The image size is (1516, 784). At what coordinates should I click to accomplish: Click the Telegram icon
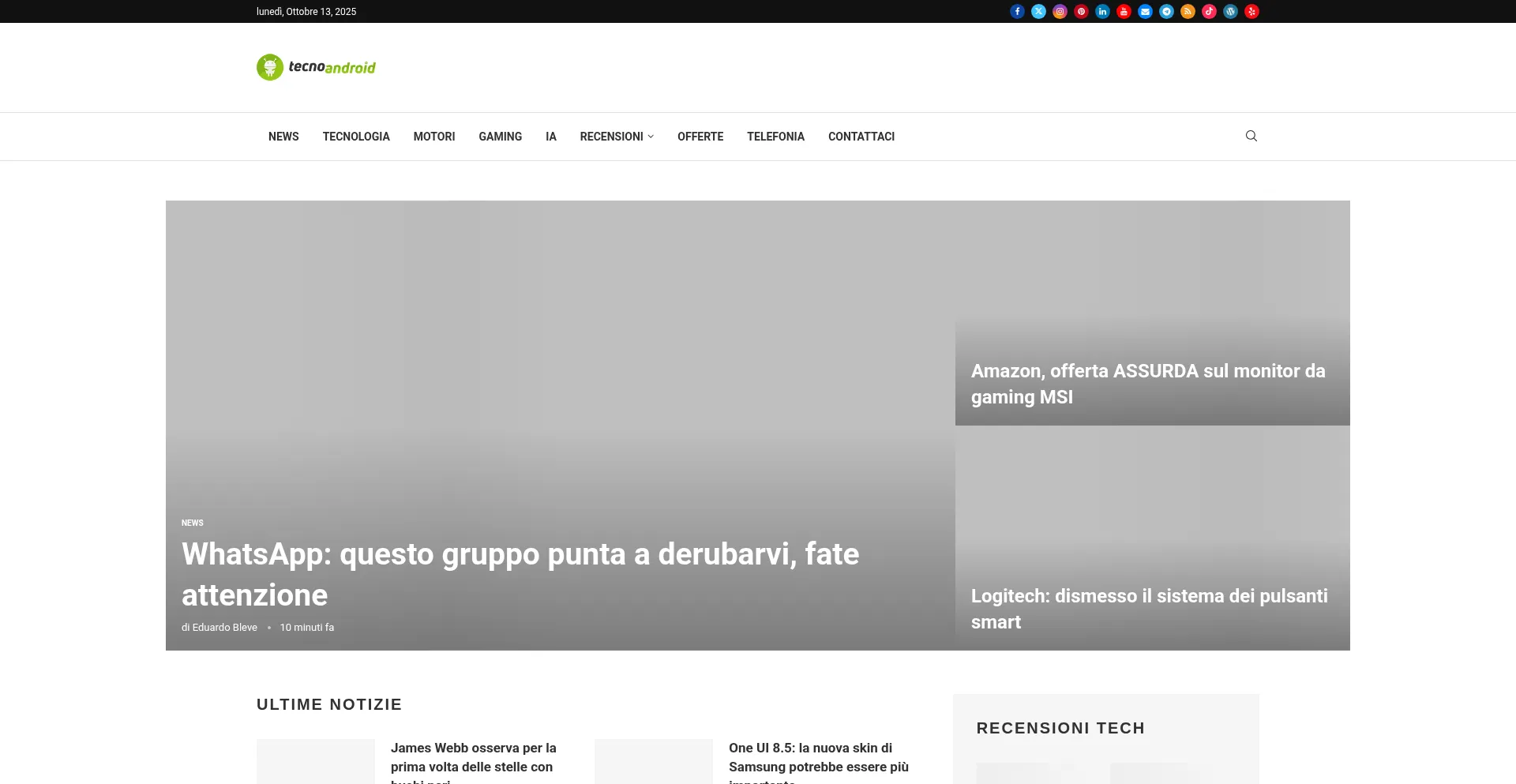pos(1166,12)
